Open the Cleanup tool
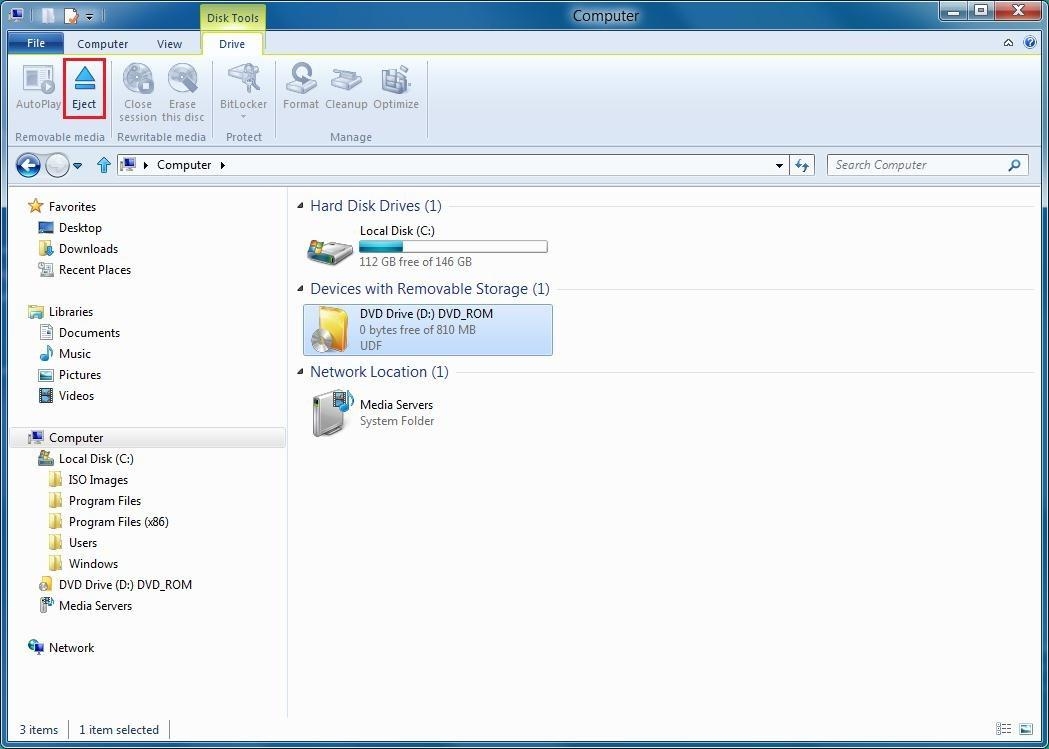 [x=346, y=87]
